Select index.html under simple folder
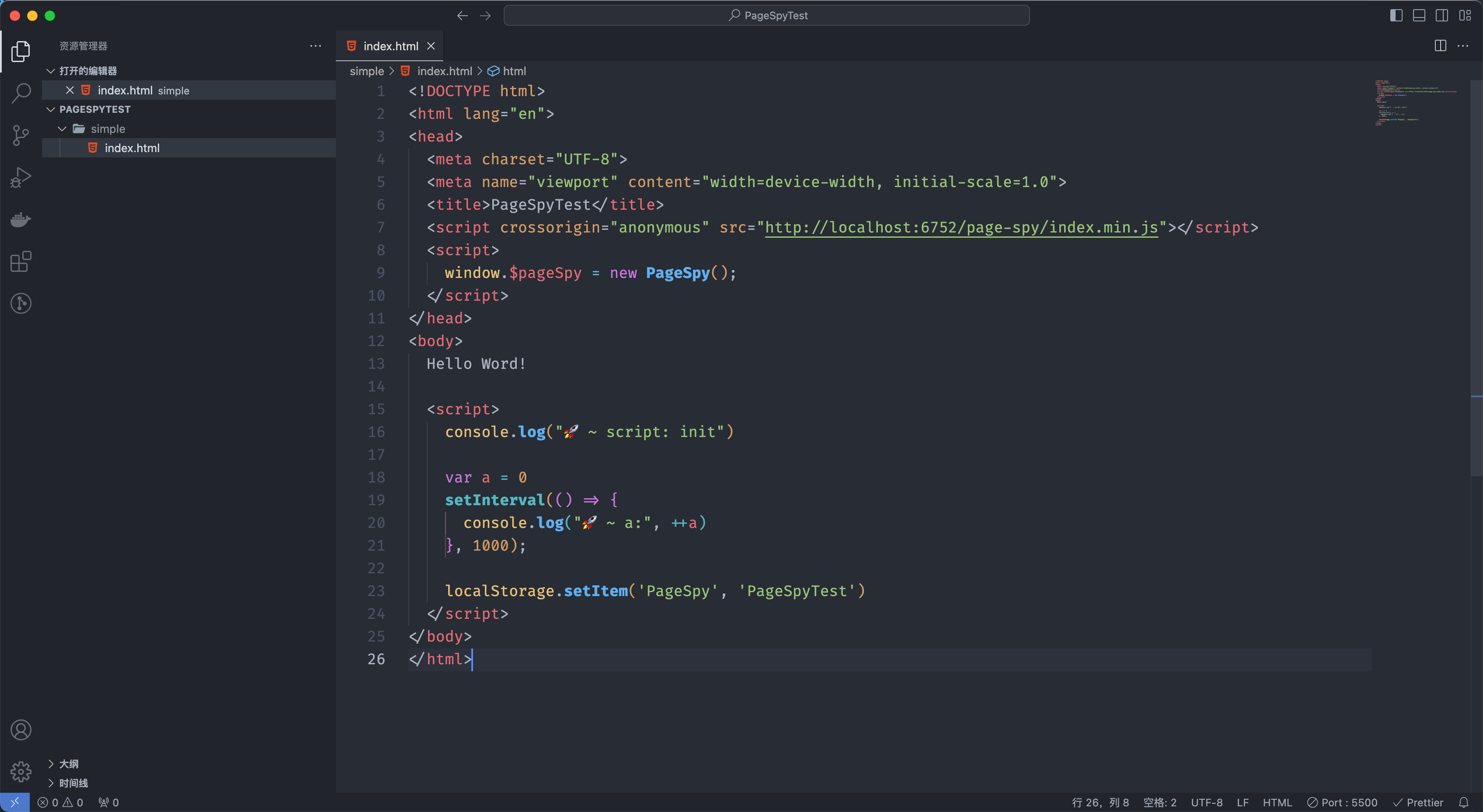The height and width of the screenshot is (812, 1483). (x=189, y=148)
